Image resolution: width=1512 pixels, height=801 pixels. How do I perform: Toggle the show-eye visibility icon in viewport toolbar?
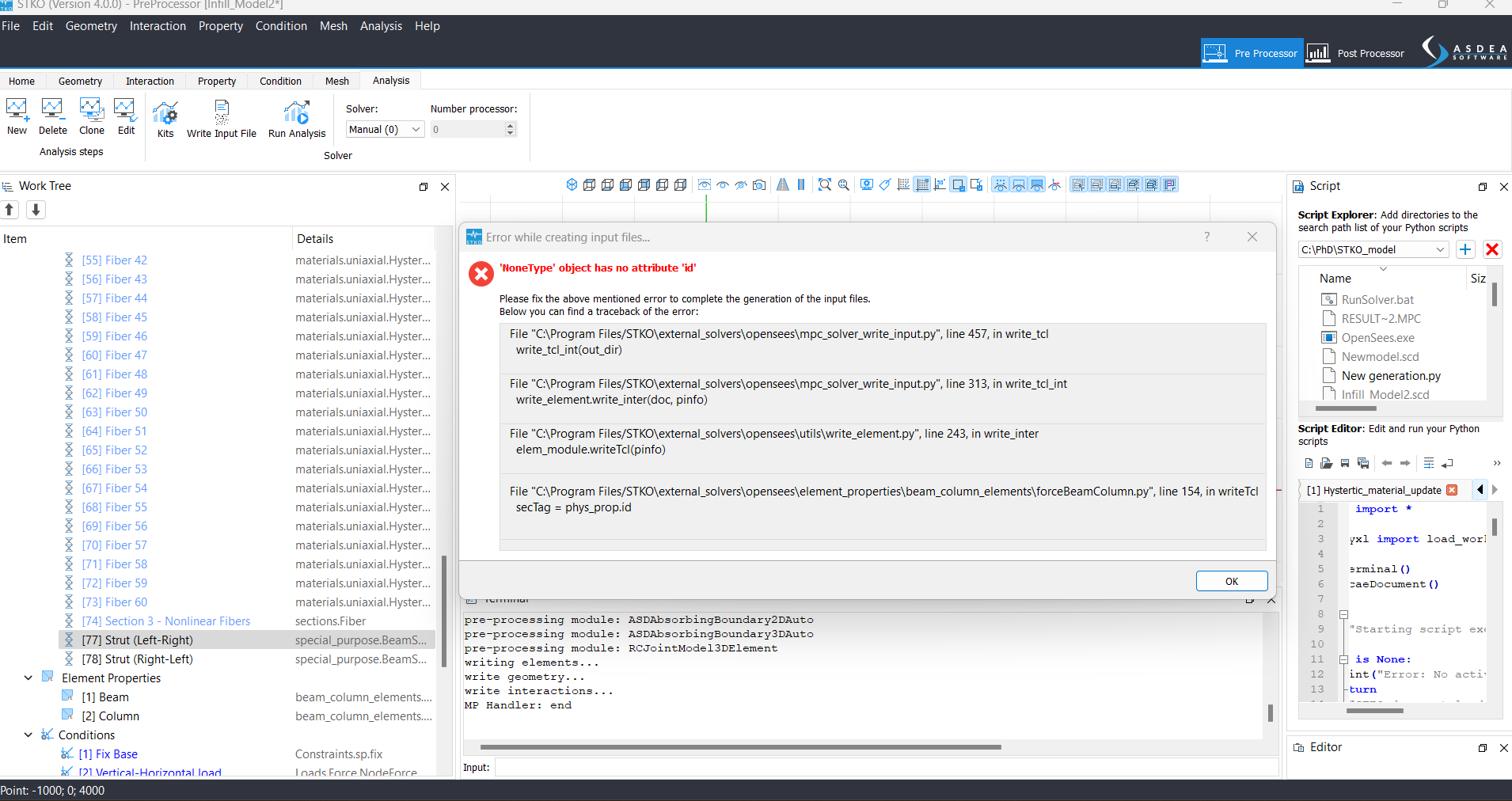723,184
